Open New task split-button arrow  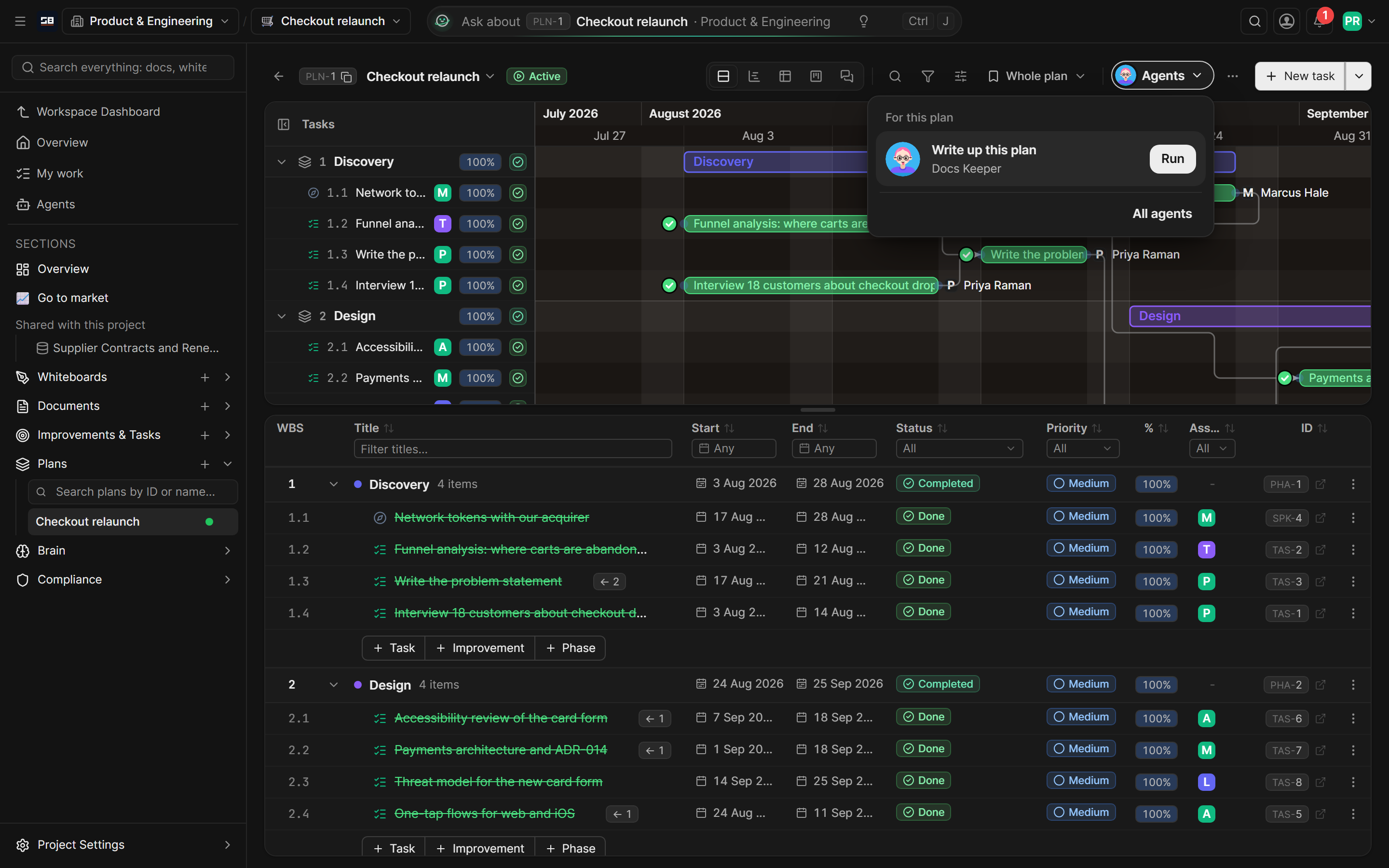coord(1359,76)
